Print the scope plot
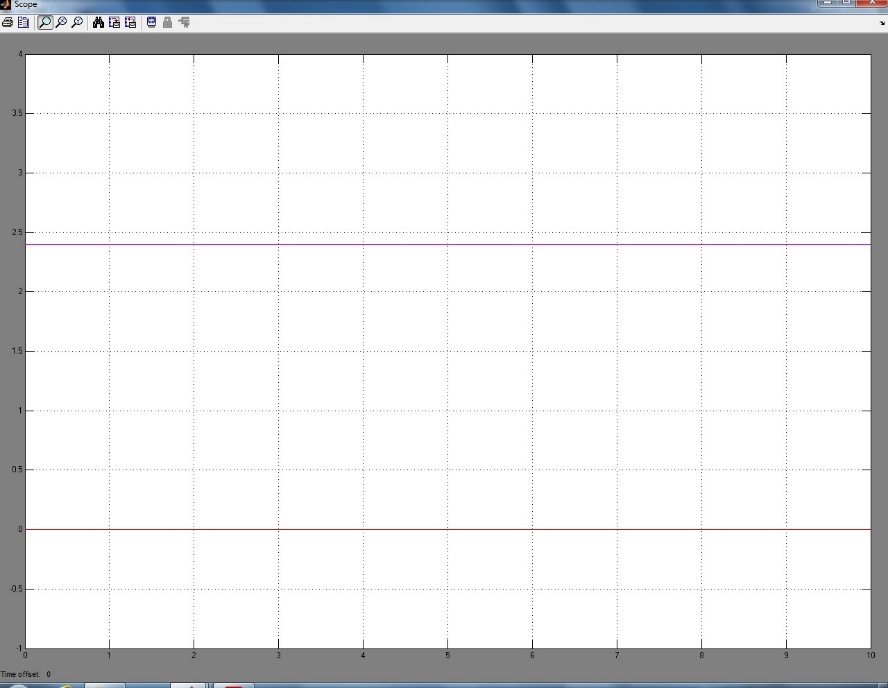This screenshot has width=888, height=688. 7,23
